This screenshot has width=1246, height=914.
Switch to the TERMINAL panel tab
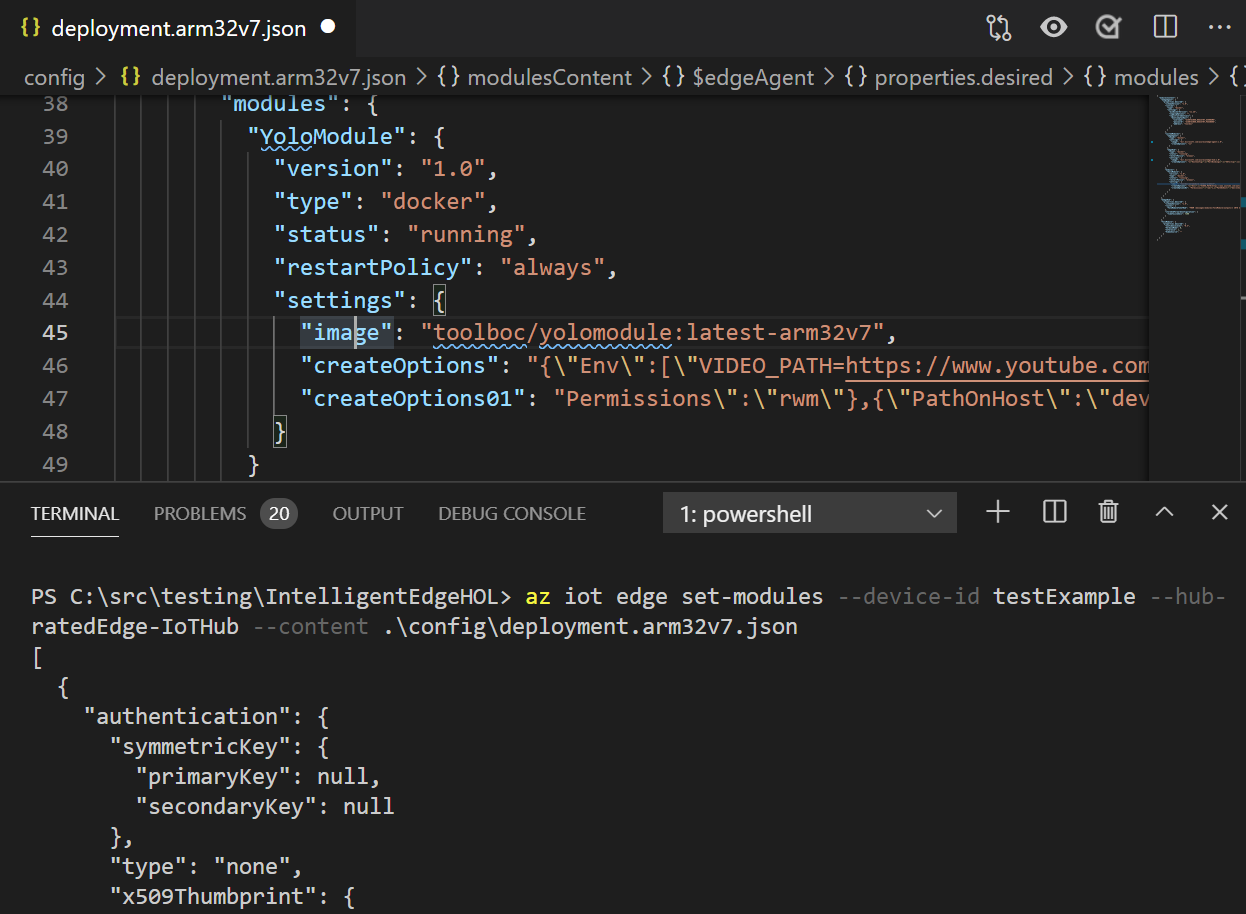pos(75,514)
